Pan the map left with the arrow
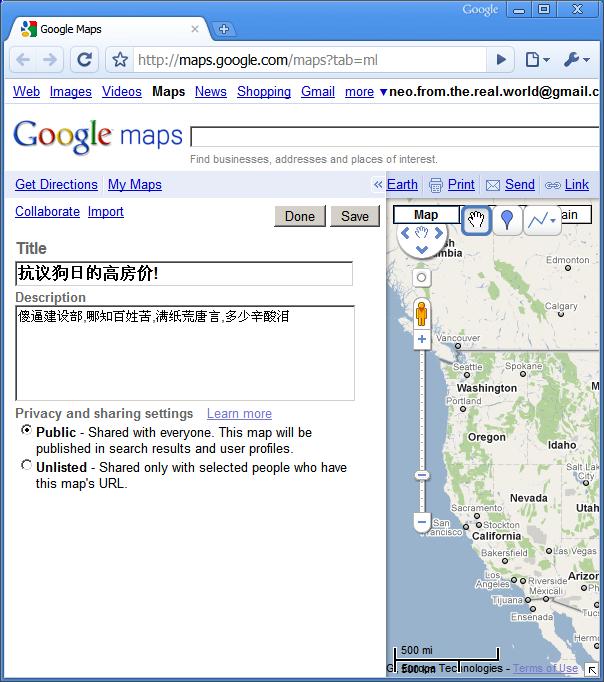This screenshot has height=682, width=604. coord(405,234)
